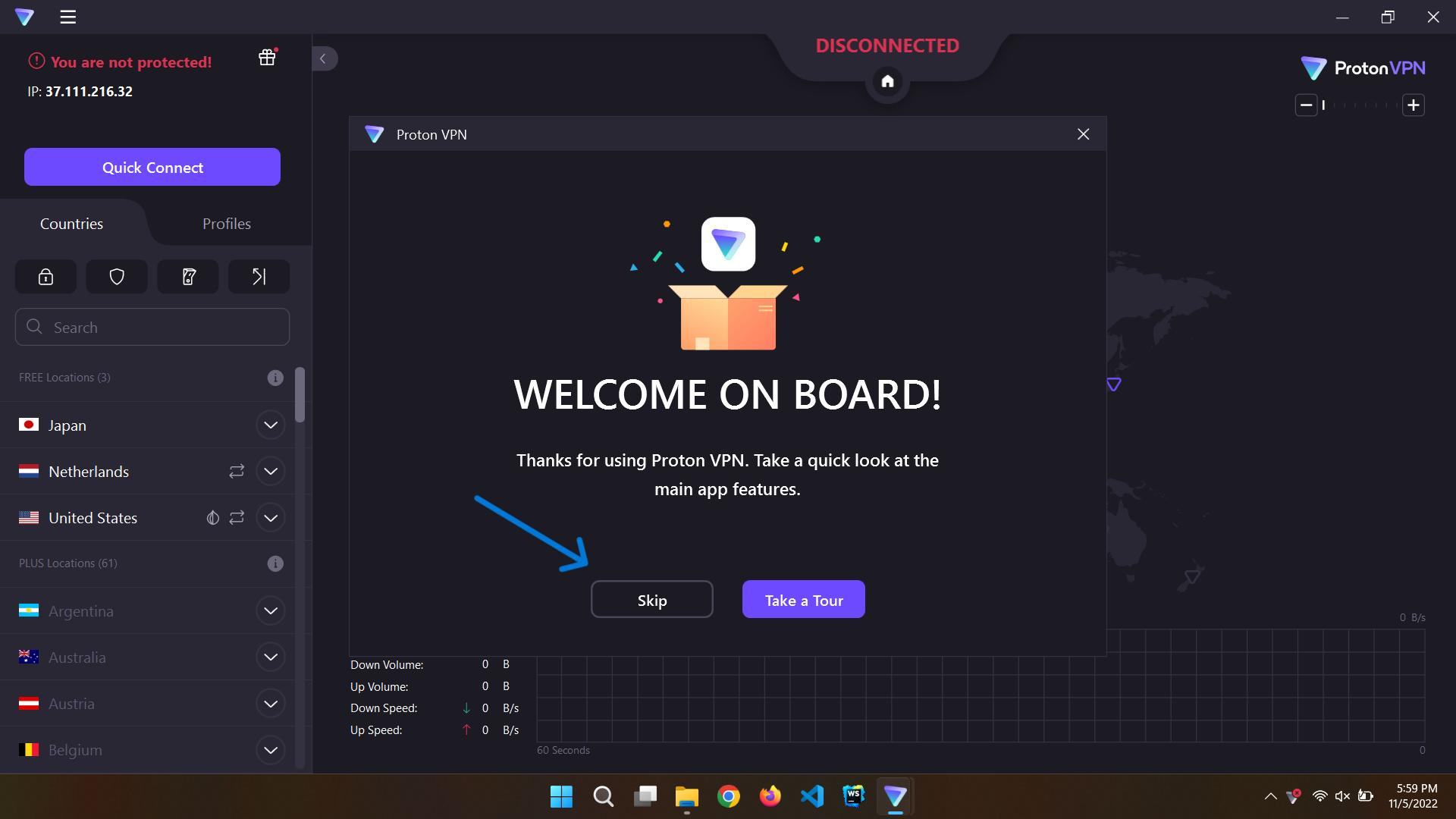1456x819 pixels.
Task: Toggle Kill Switch feature
Action: [188, 277]
